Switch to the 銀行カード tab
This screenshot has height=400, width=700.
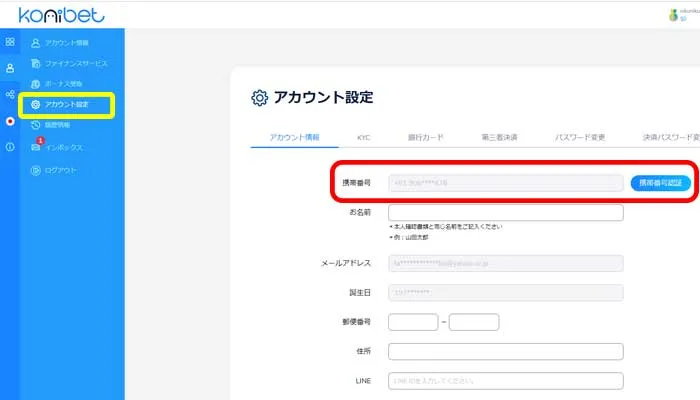pyautogui.click(x=428, y=137)
